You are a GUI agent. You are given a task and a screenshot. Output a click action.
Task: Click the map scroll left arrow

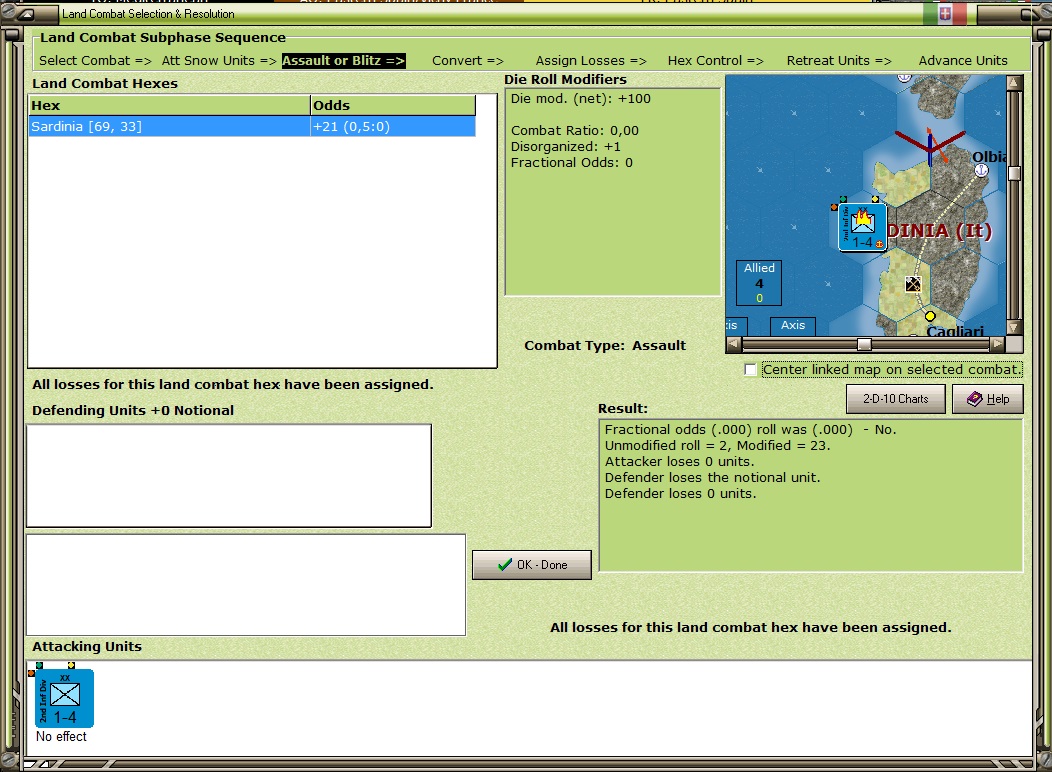click(x=733, y=344)
